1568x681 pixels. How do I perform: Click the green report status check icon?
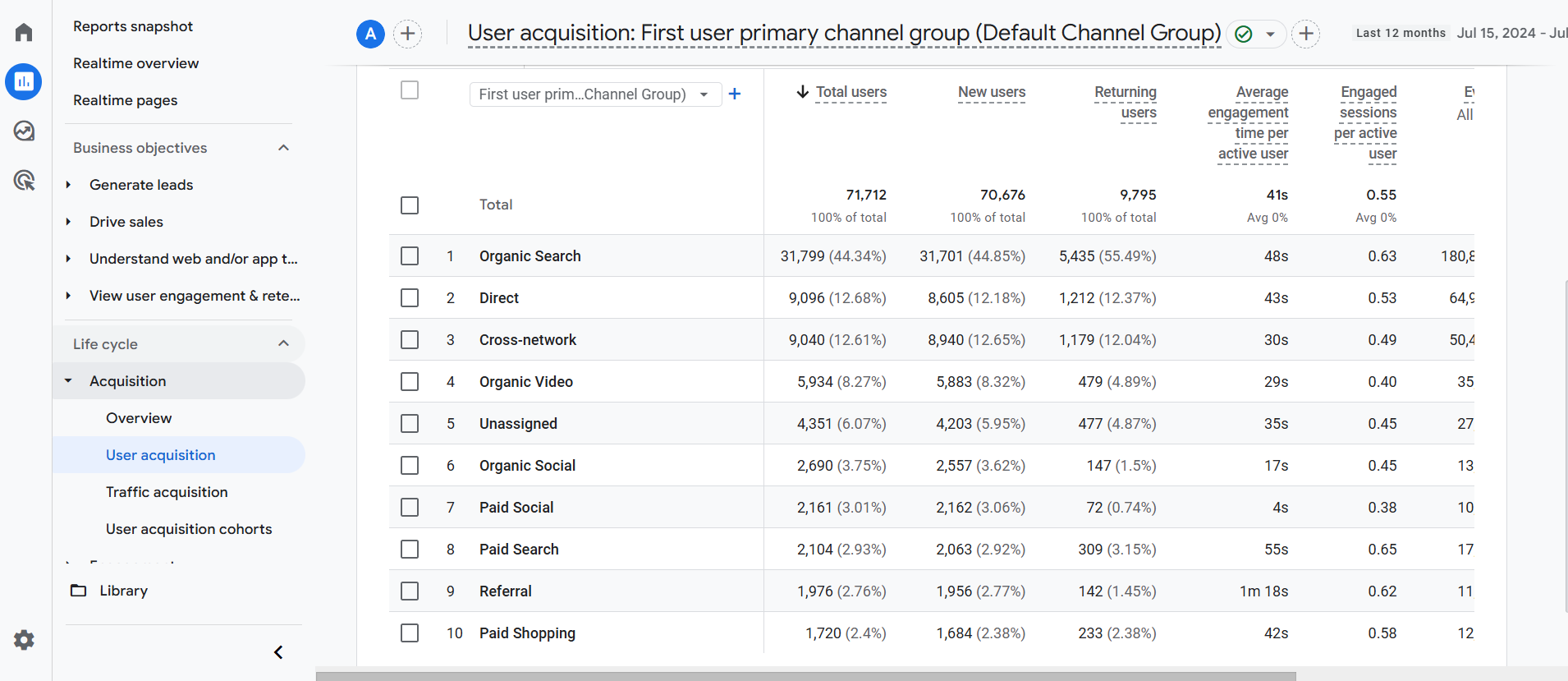(1244, 34)
